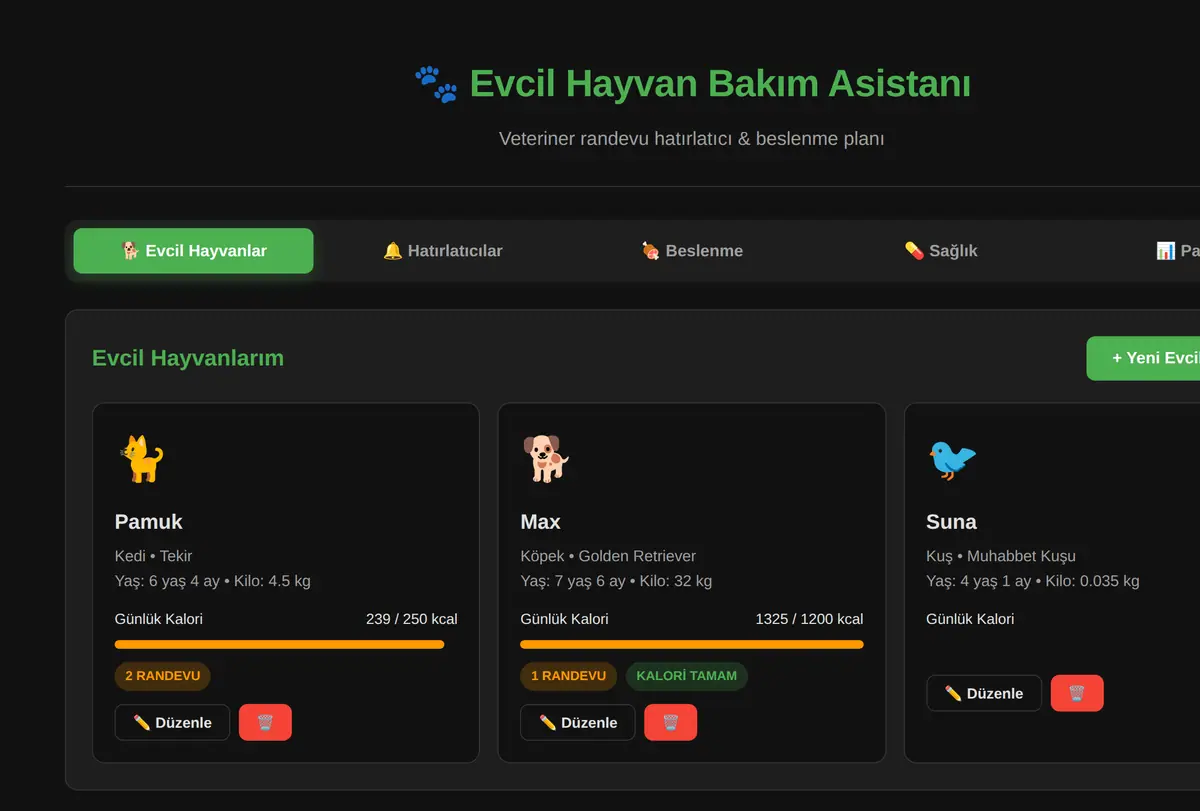Select the Suna name heading
The image size is (1200, 811).
click(x=952, y=522)
